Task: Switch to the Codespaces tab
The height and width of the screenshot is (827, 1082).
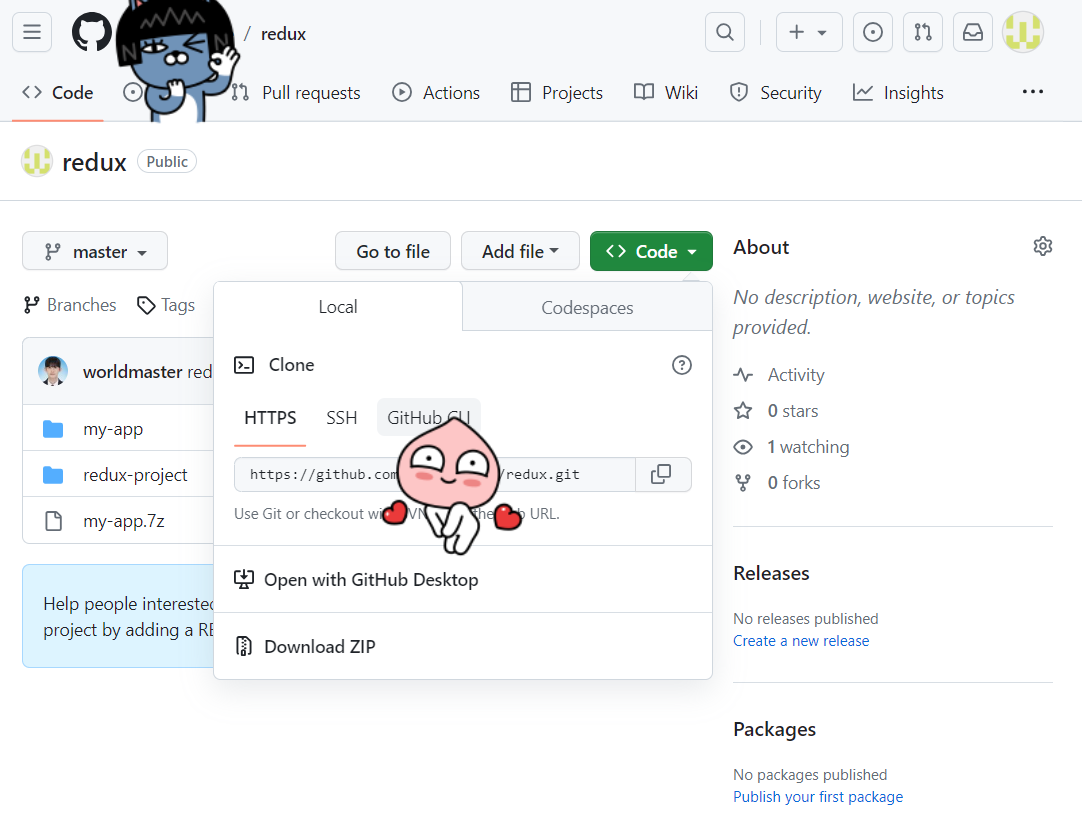Action: coord(587,307)
